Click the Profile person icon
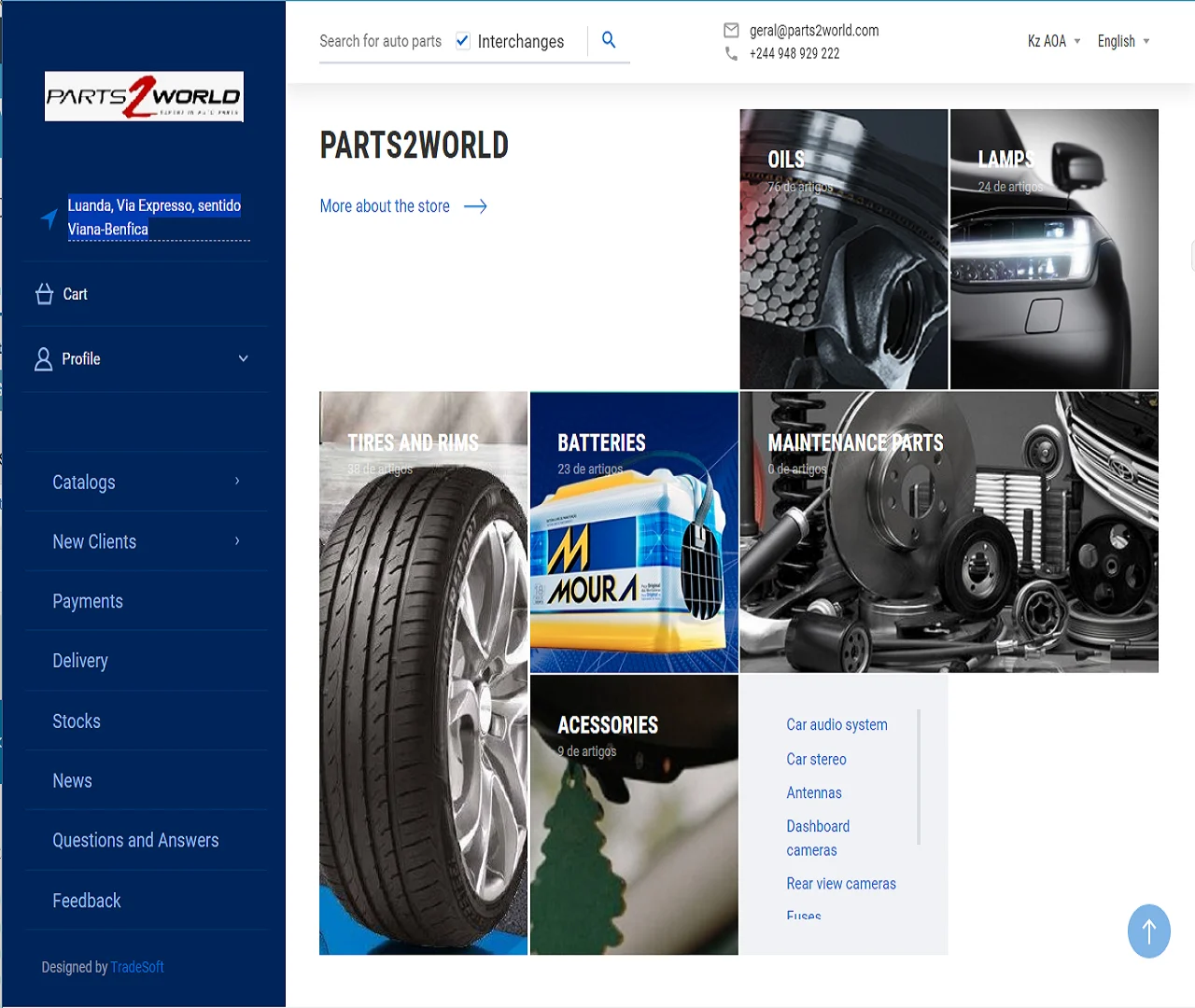Screen dimensions: 1195x1008 pos(43,358)
